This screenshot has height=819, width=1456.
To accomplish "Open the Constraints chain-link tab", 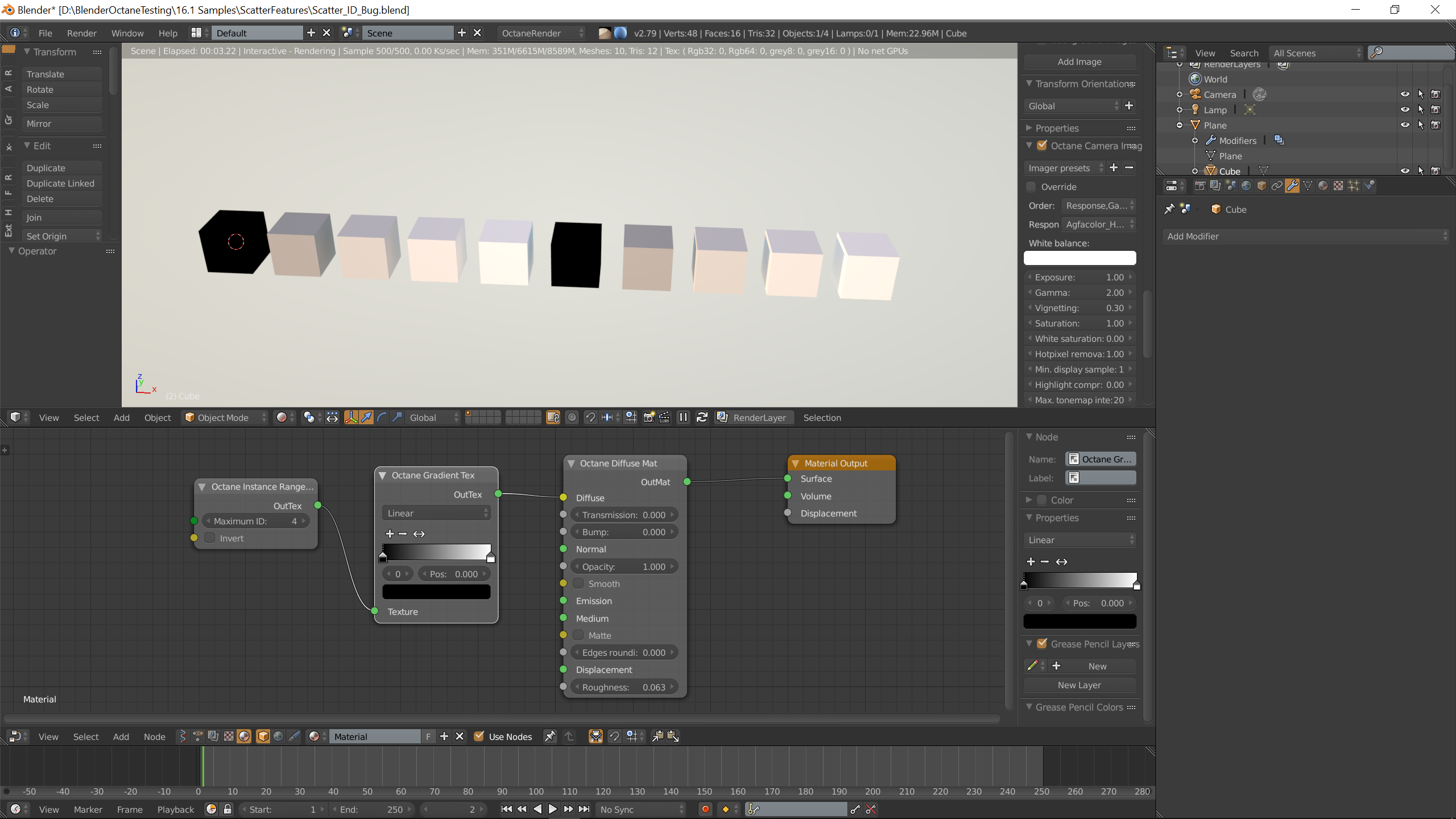I will click(1277, 185).
